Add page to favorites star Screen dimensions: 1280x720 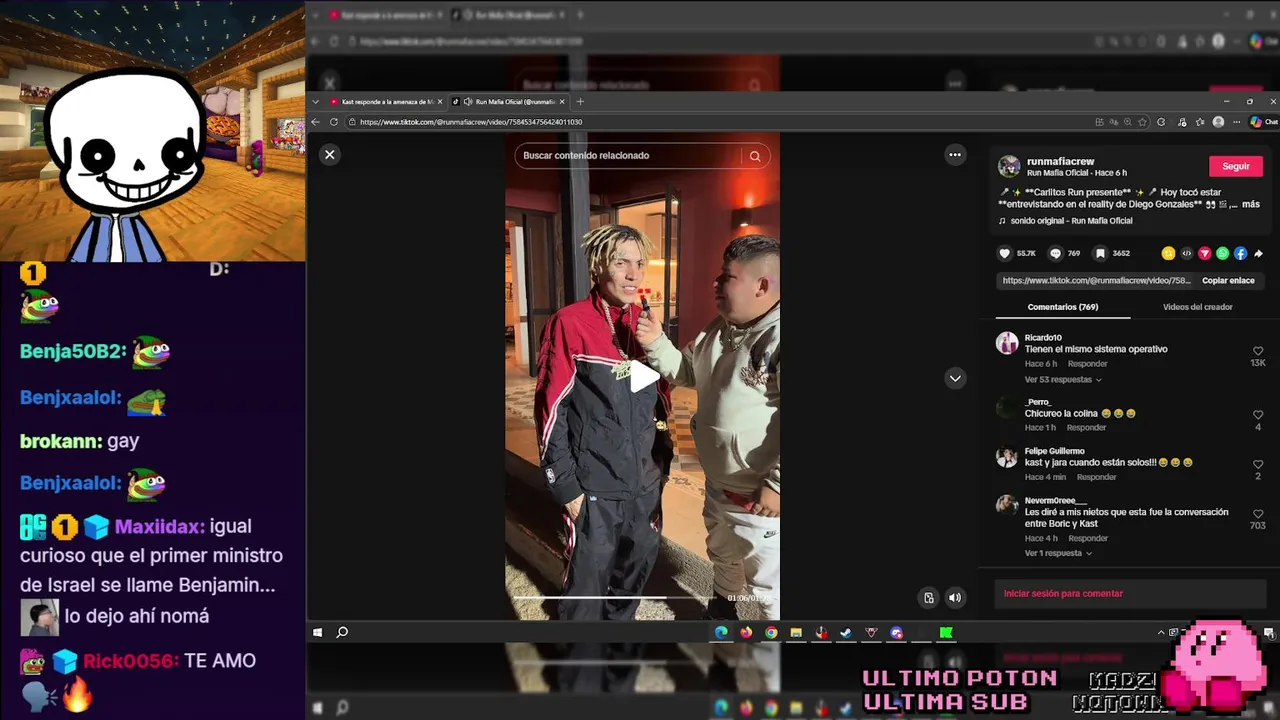click(1143, 122)
